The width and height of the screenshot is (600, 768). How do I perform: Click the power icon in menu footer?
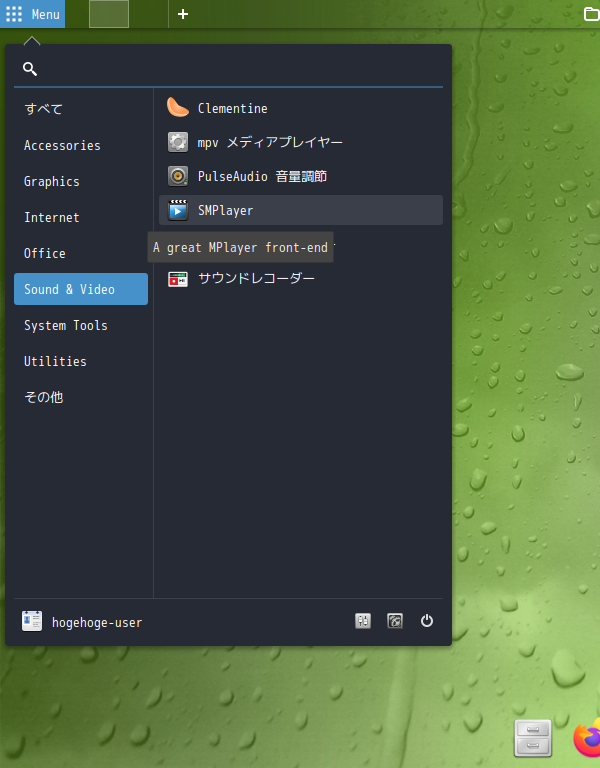coord(427,621)
